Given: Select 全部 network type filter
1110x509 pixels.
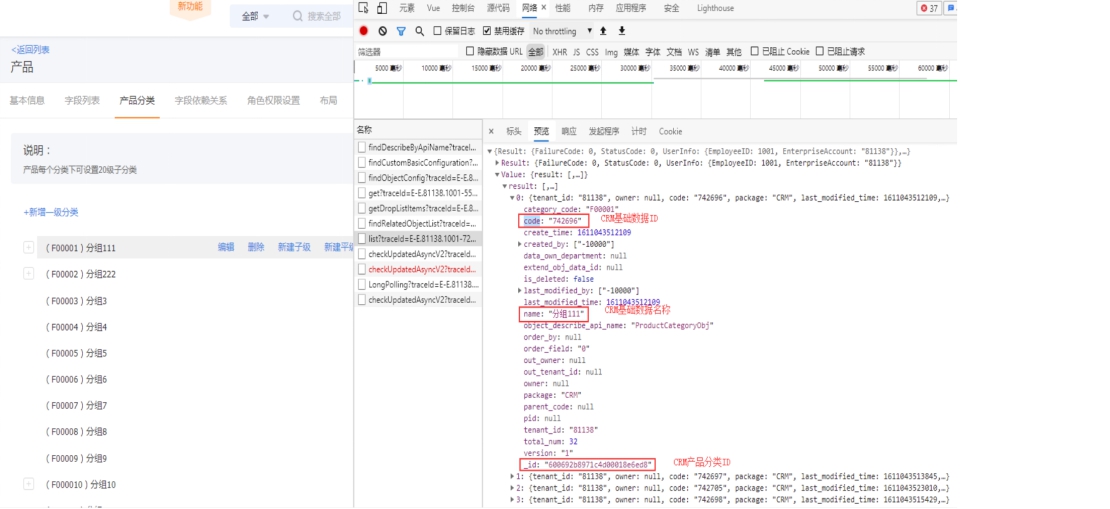Looking at the screenshot, I should coord(535,52).
